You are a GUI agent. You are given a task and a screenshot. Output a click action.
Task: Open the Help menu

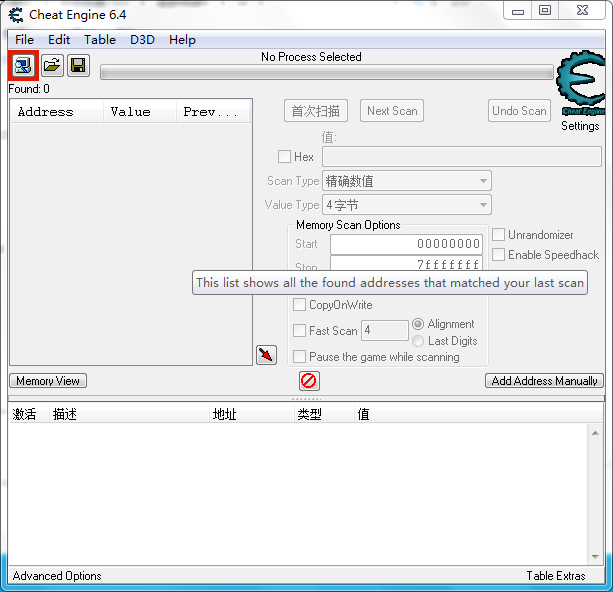(x=182, y=39)
